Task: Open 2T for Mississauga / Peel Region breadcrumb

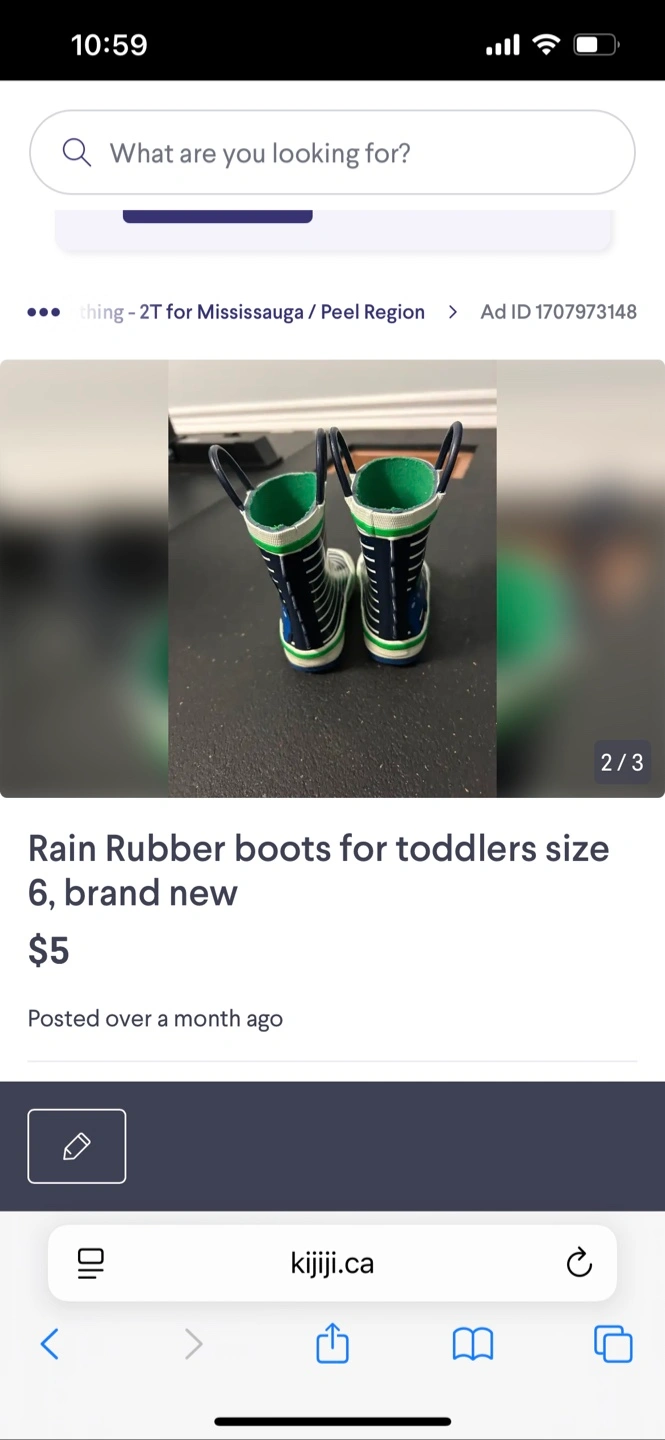Action: tap(281, 312)
